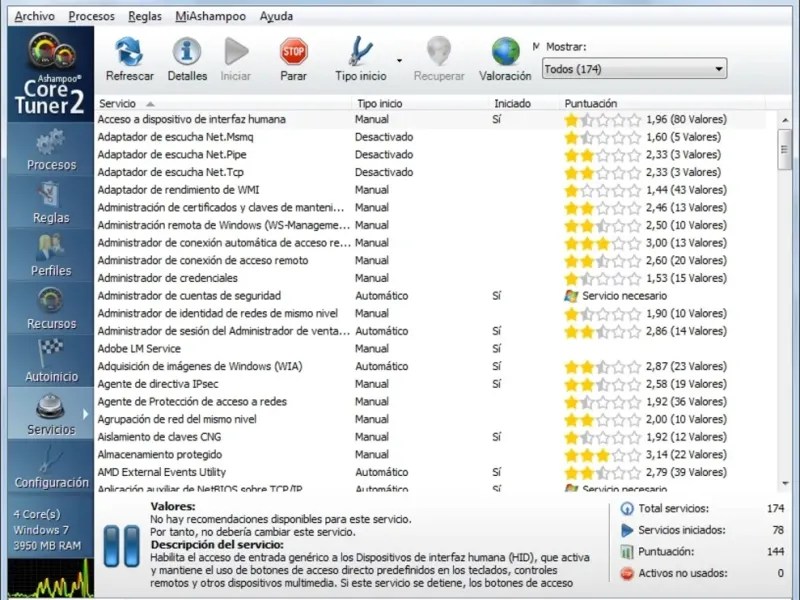Click the Windows flag icon for Administrador de cuentas de seguridad
This screenshot has width=800, height=600.
[x=571, y=296]
